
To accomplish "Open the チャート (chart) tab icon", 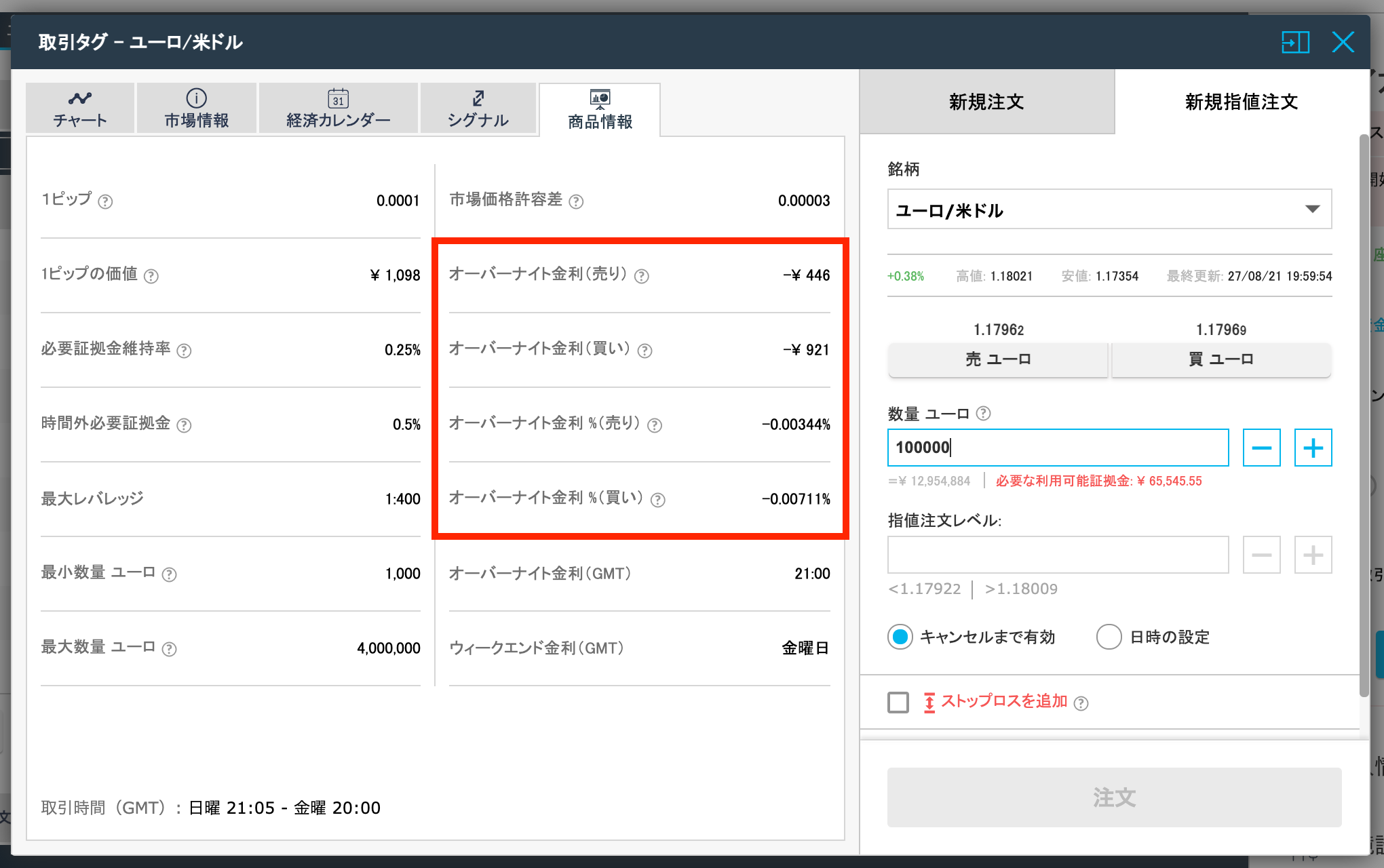I will (79, 99).
